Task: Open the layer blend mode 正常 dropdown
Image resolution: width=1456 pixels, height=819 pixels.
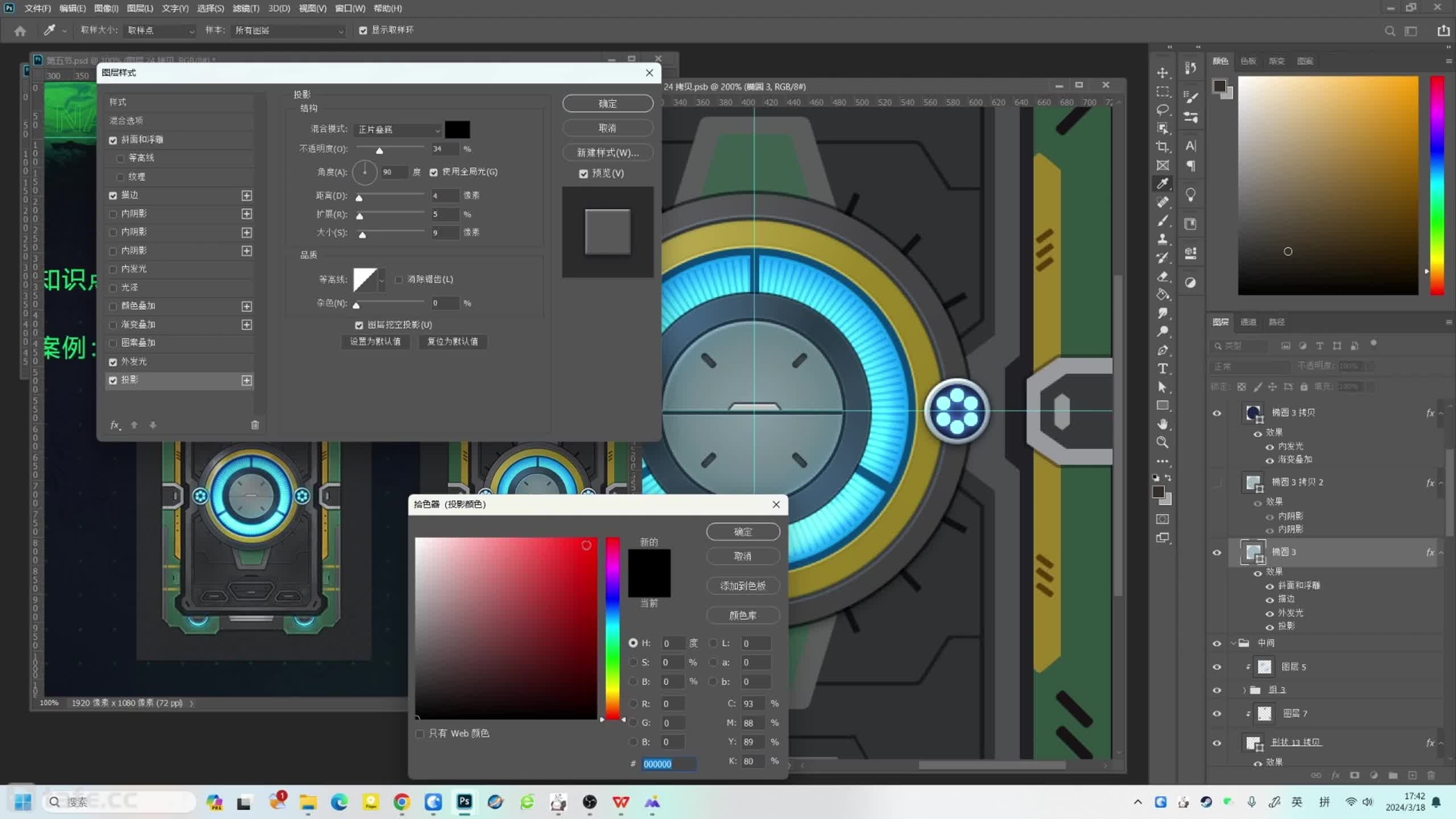Action: (1250, 367)
